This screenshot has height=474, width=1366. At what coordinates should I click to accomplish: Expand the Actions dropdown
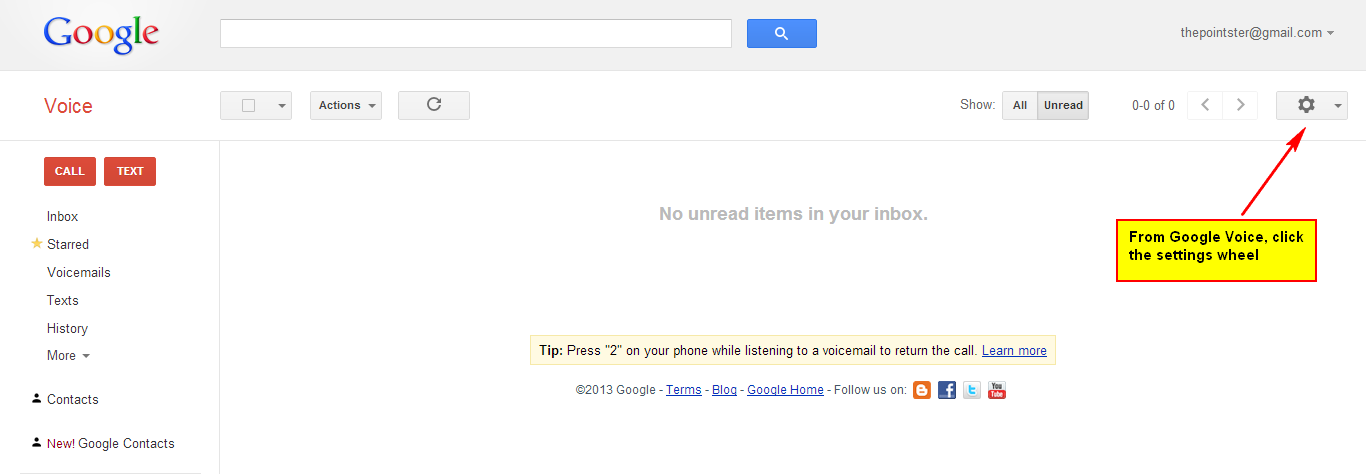pos(346,105)
